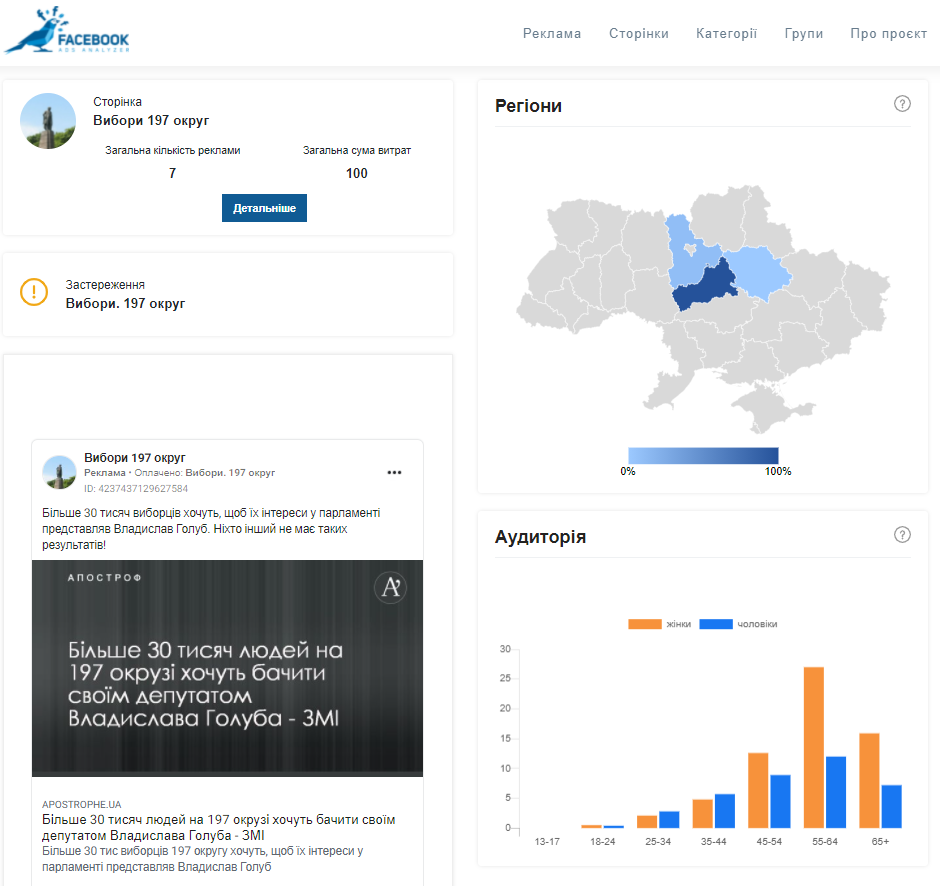Open the apostrophe.ua article headline link
Viewport: 940px width, 886px height.
point(219,827)
